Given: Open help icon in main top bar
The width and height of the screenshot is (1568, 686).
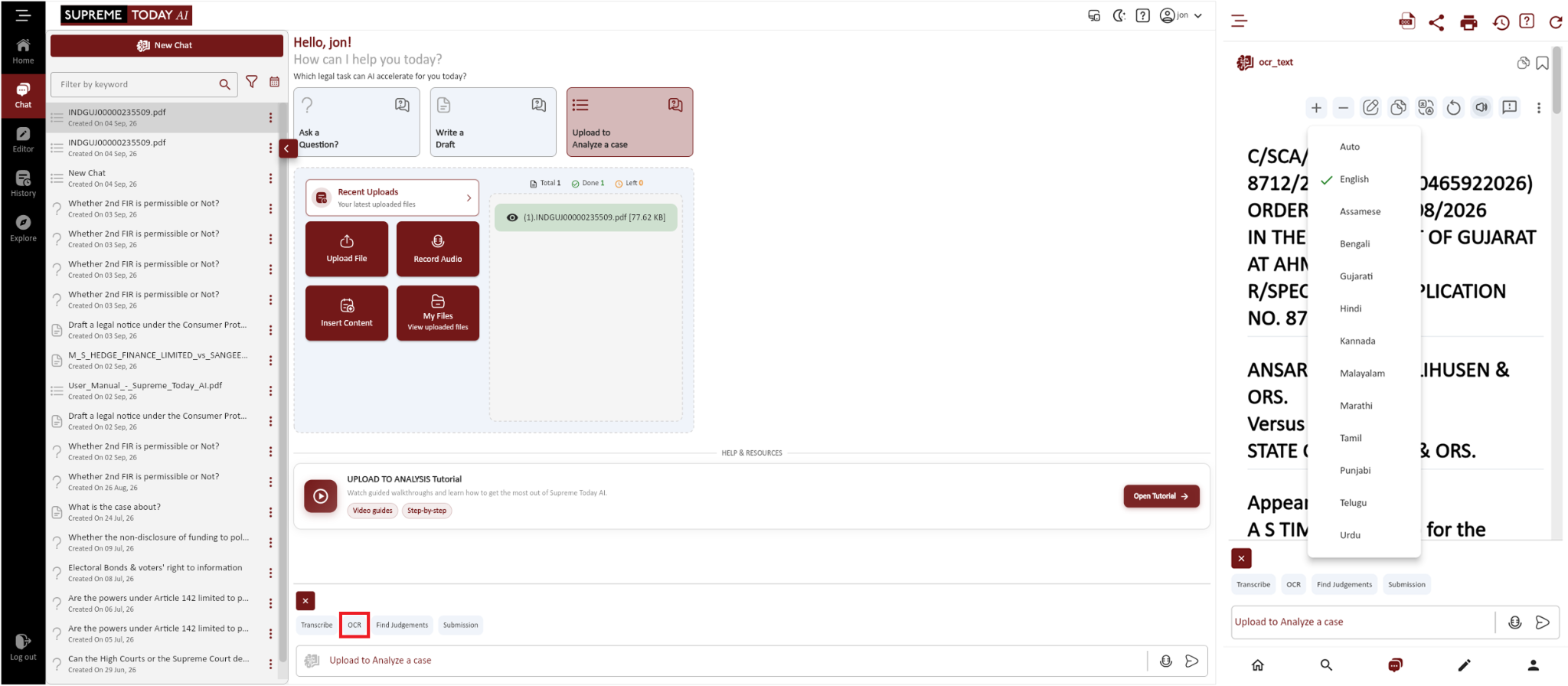Looking at the screenshot, I should pyautogui.click(x=1142, y=15).
